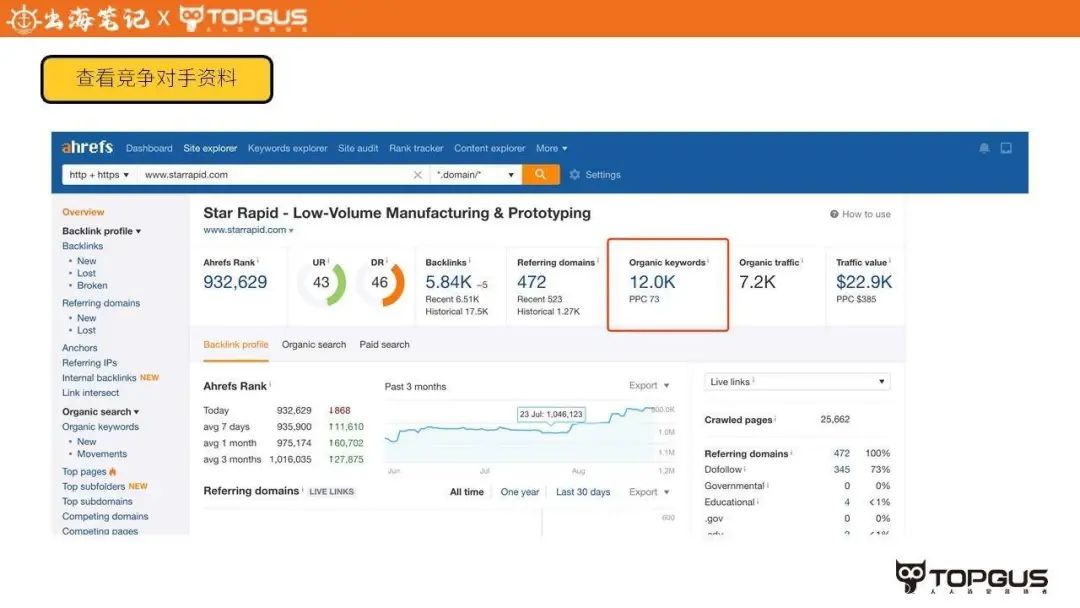Viewport: 1080px width, 608px height.
Task: Click Historical 17.5K under Backlinks
Action: coord(457,312)
